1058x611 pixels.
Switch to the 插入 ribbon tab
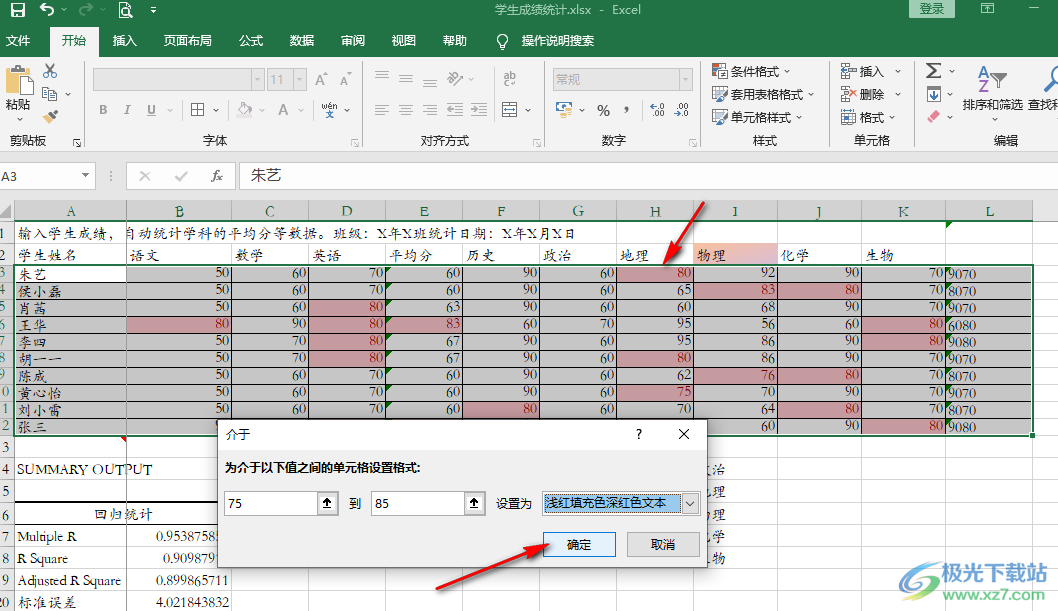click(x=124, y=40)
